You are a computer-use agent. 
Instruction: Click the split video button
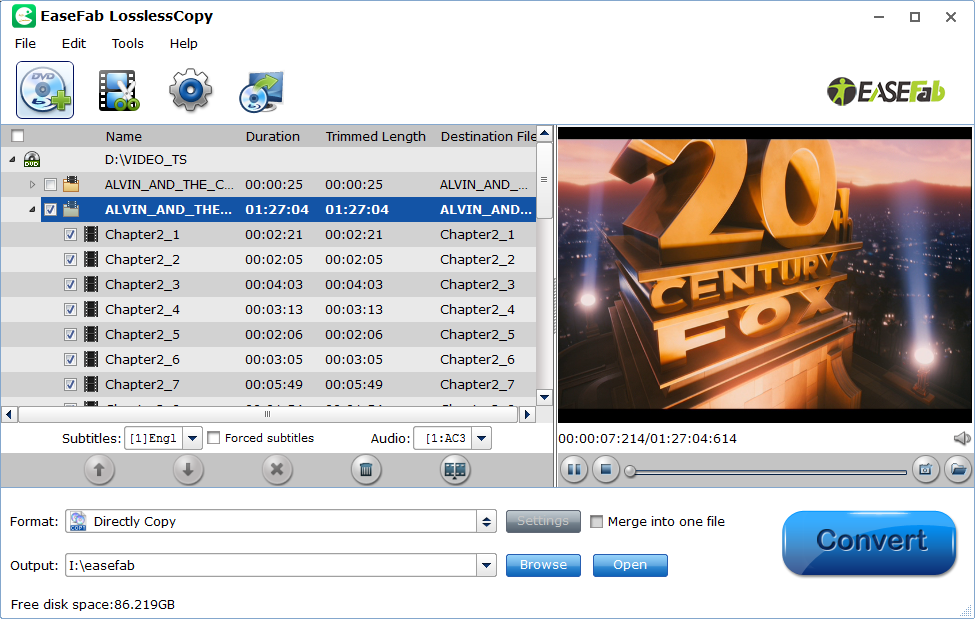coord(455,470)
